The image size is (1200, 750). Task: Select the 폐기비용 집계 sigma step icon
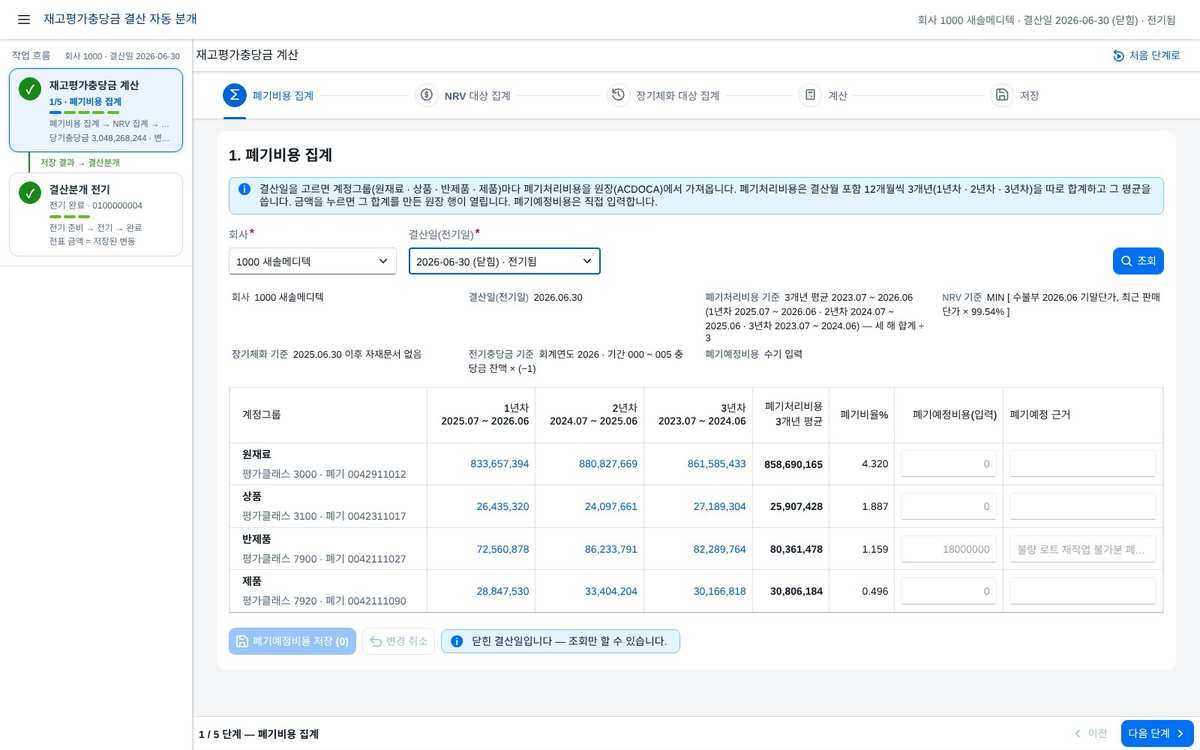pos(234,95)
